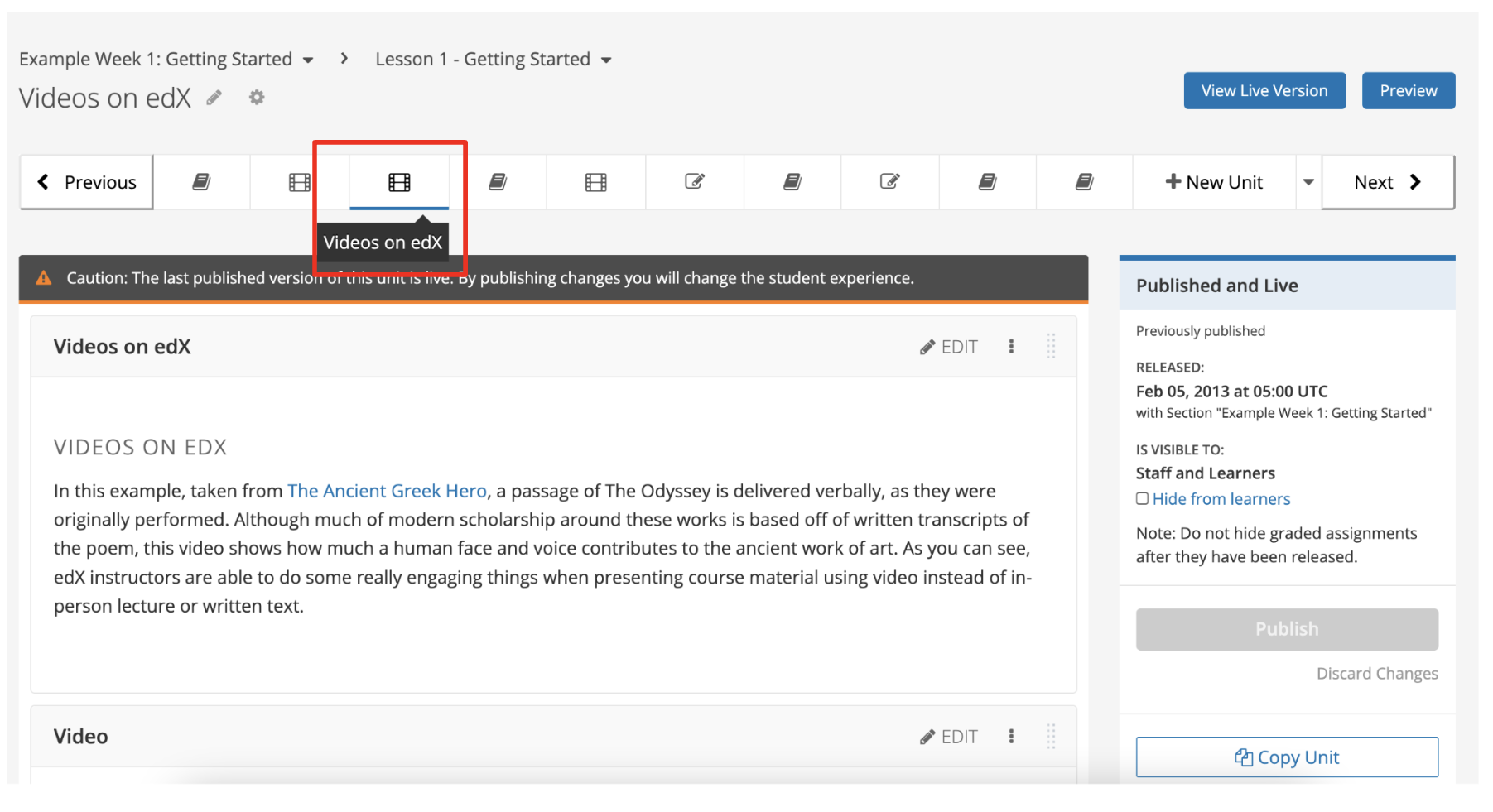The width and height of the screenshot is (1493, 812).
Task: Grab the drag handle of Videos on edX
Action: 1050,347
